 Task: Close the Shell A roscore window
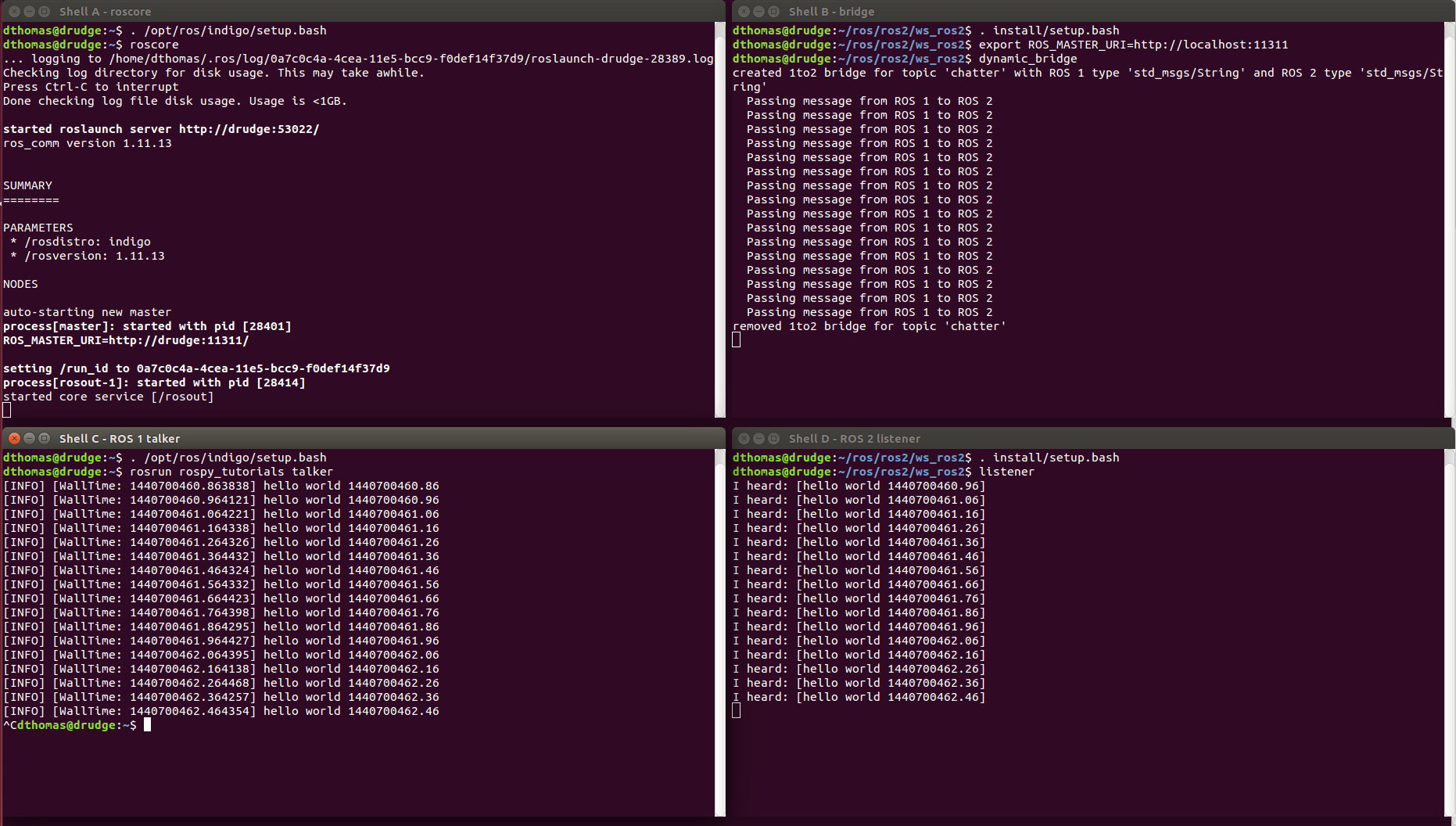click(14, 12)
